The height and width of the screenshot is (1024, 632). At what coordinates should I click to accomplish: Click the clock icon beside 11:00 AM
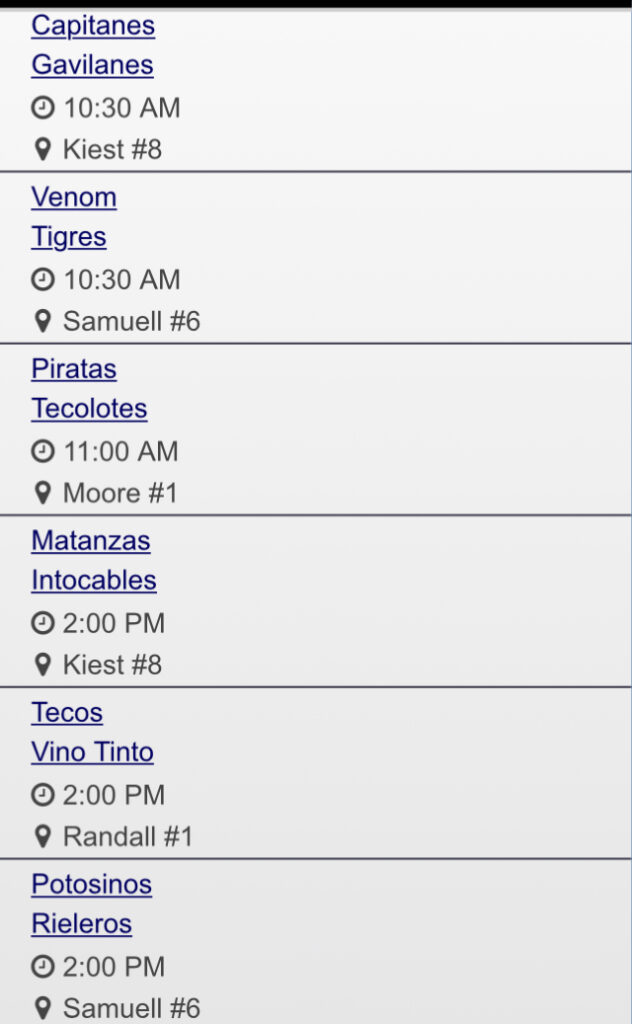click(x=42, y=452)
